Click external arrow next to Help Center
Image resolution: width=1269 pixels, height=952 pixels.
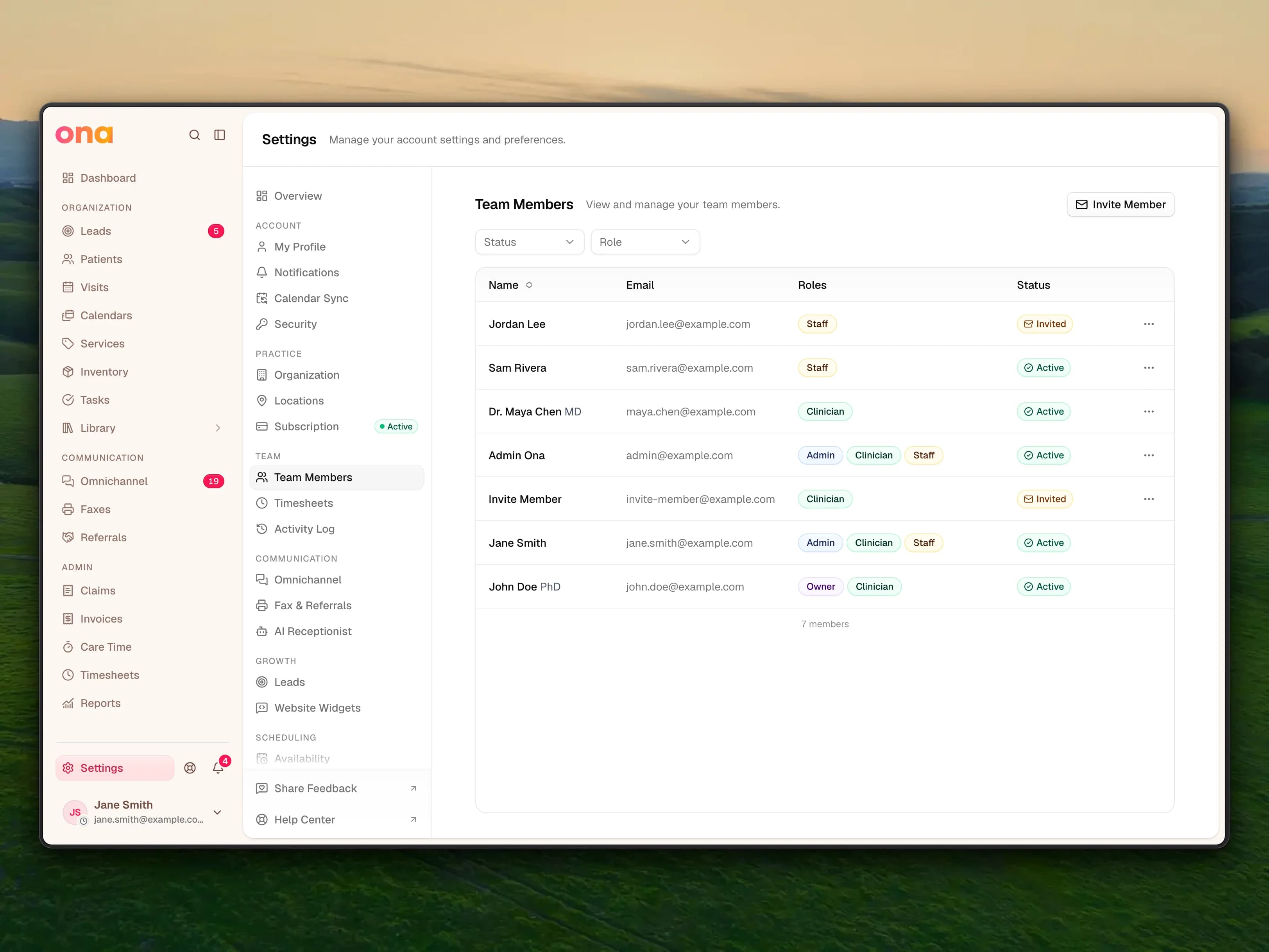[x=413, y=820]
